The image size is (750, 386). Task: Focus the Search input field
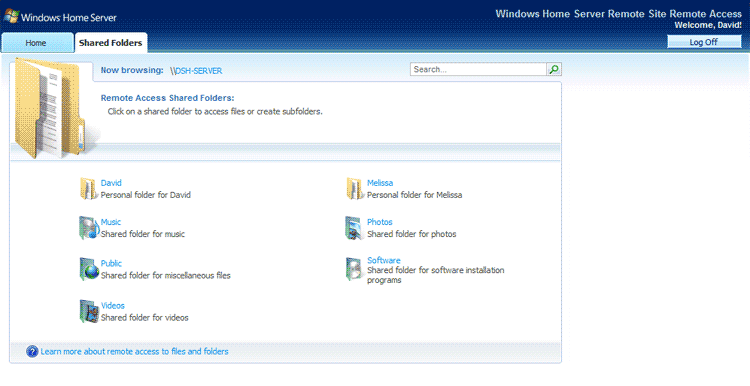tap(478, 69)
